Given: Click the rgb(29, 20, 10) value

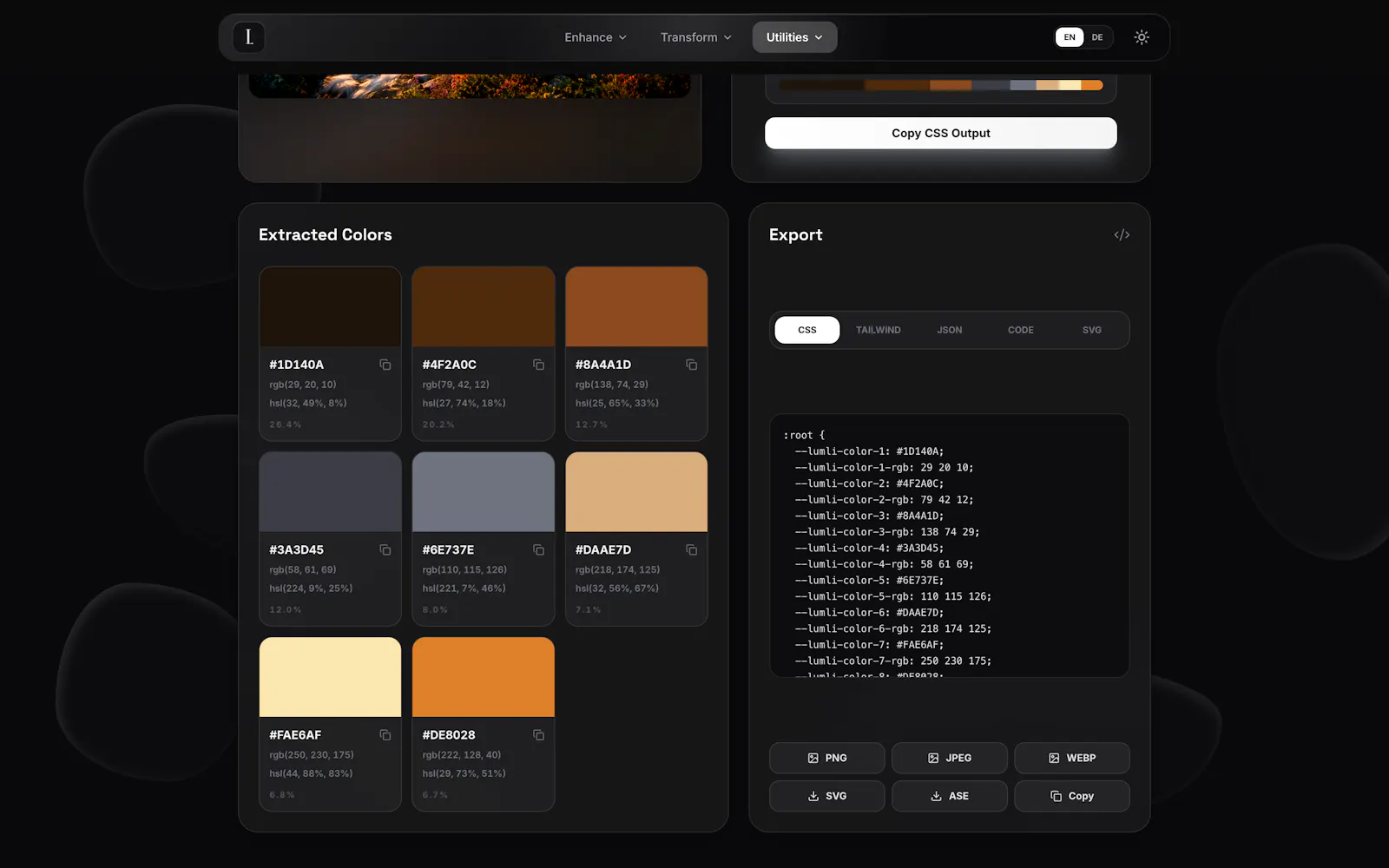Looking at the screenshot, I should point(303,385).
